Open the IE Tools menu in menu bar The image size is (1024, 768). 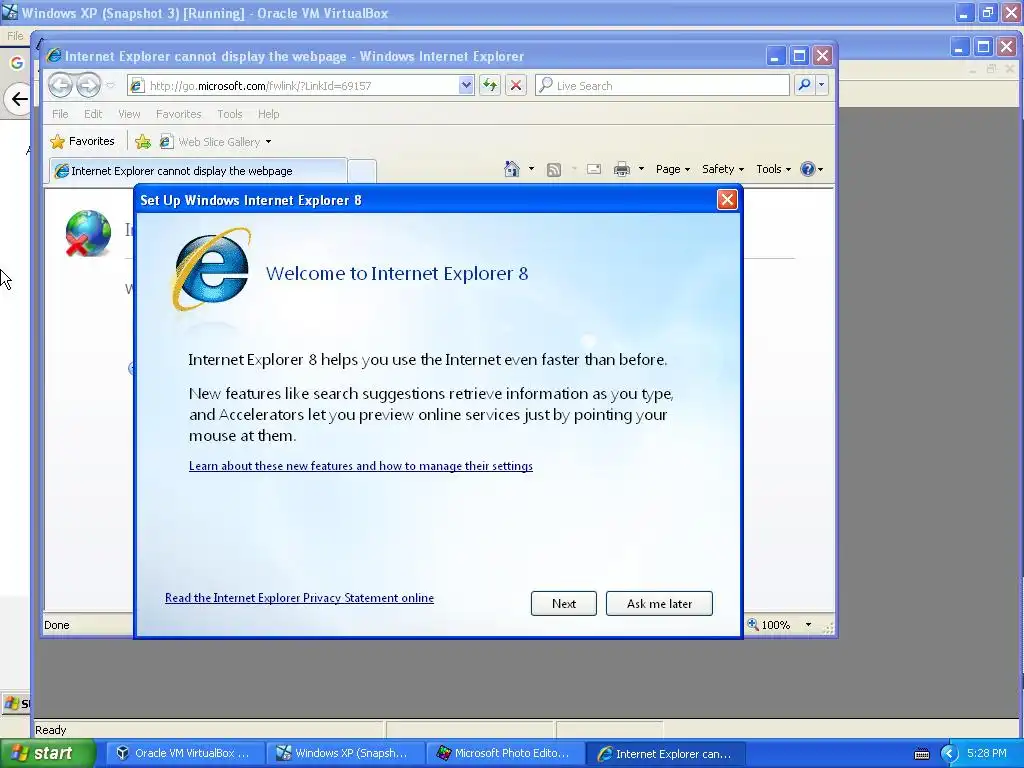coord(230,114)
